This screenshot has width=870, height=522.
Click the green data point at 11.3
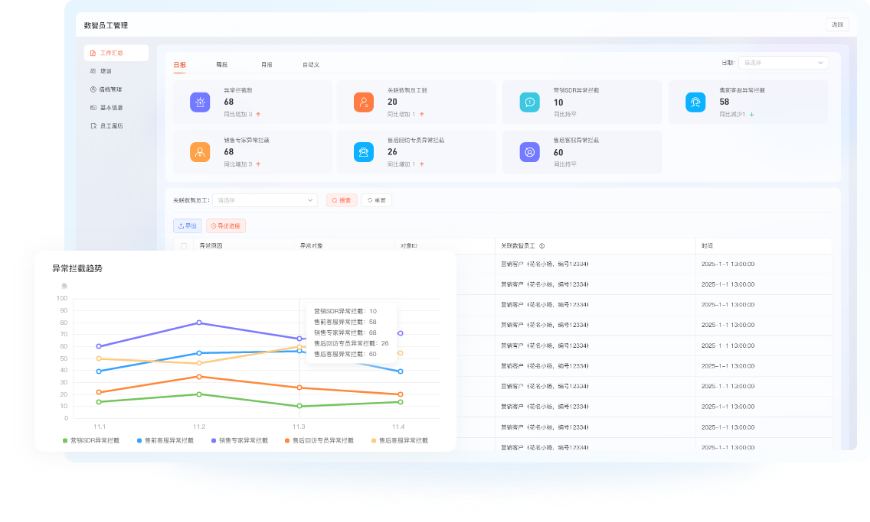[300, 406]
